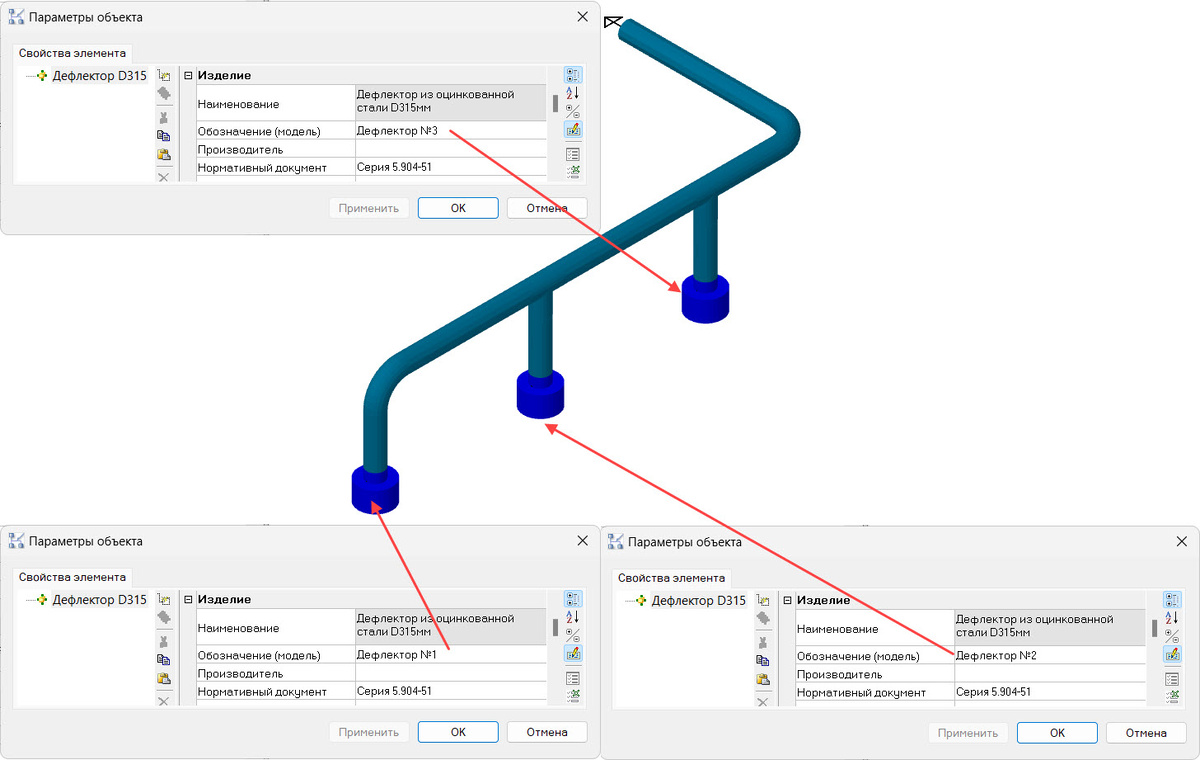Viewport: 1200px width, 760px height.
Task: Click the cut icon in the Дефлектор №2 dialog
Action: (x=763, y=642)
